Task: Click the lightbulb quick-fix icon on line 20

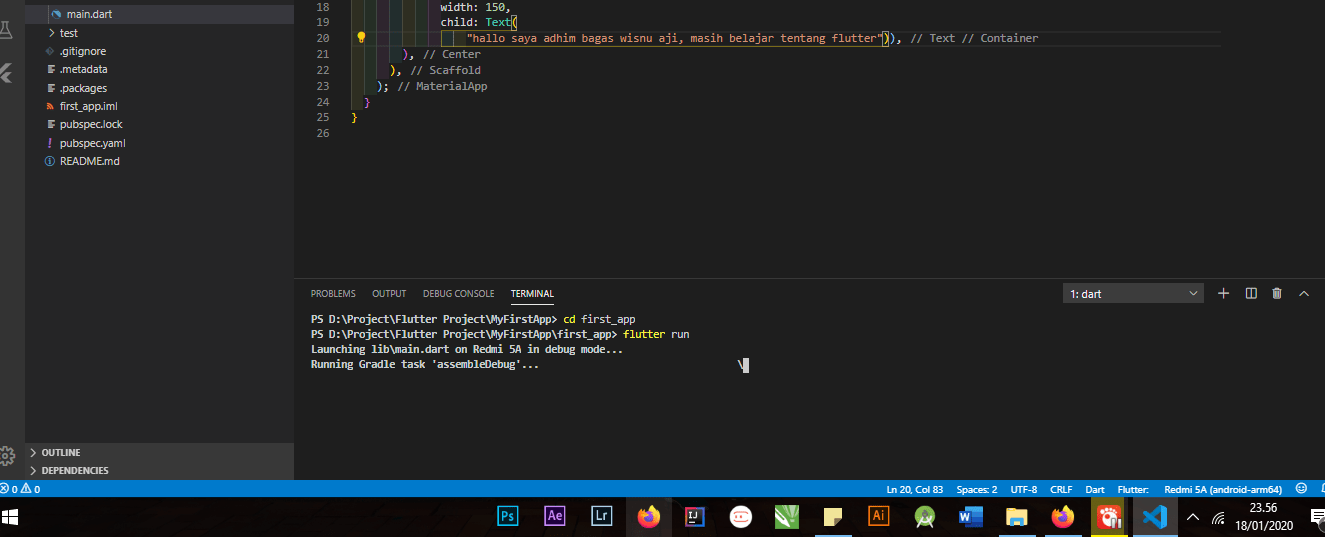Action: click(x=361, y=38)
